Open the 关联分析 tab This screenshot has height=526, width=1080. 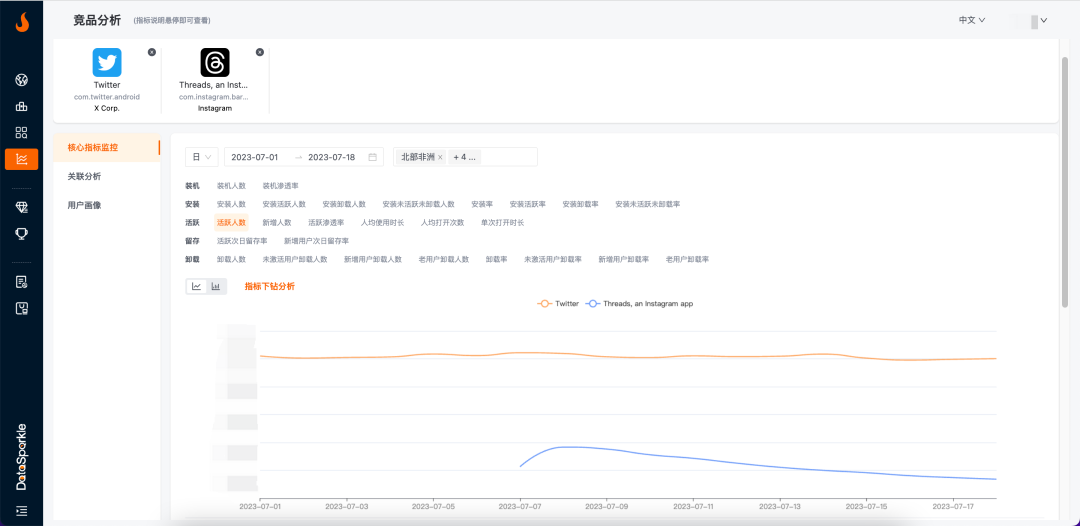tap(84, 176)
